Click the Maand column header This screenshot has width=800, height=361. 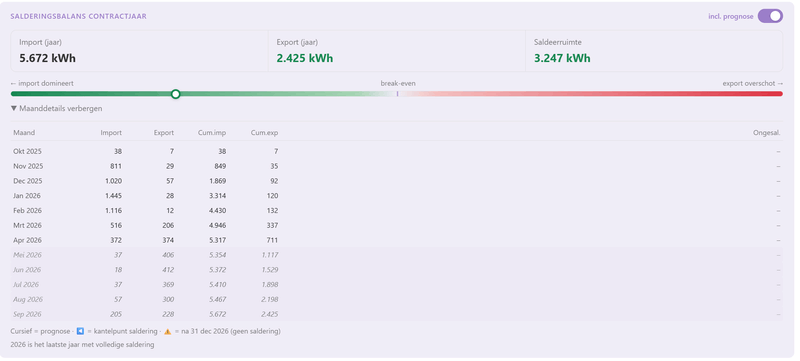pos(24,133)
